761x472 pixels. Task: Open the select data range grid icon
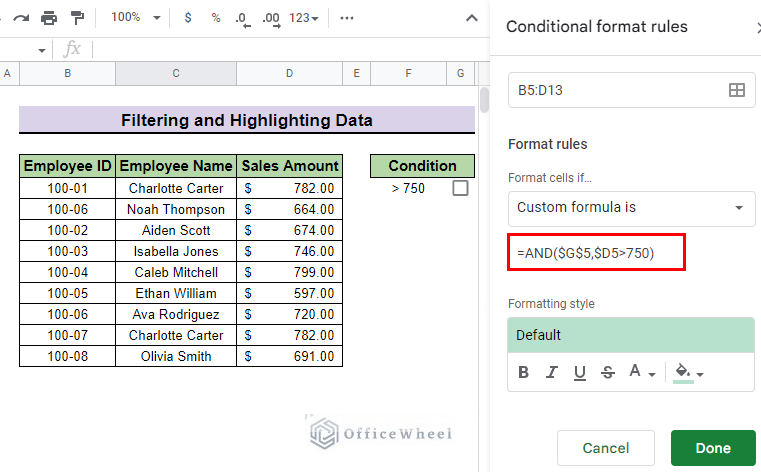click(737, 90)
